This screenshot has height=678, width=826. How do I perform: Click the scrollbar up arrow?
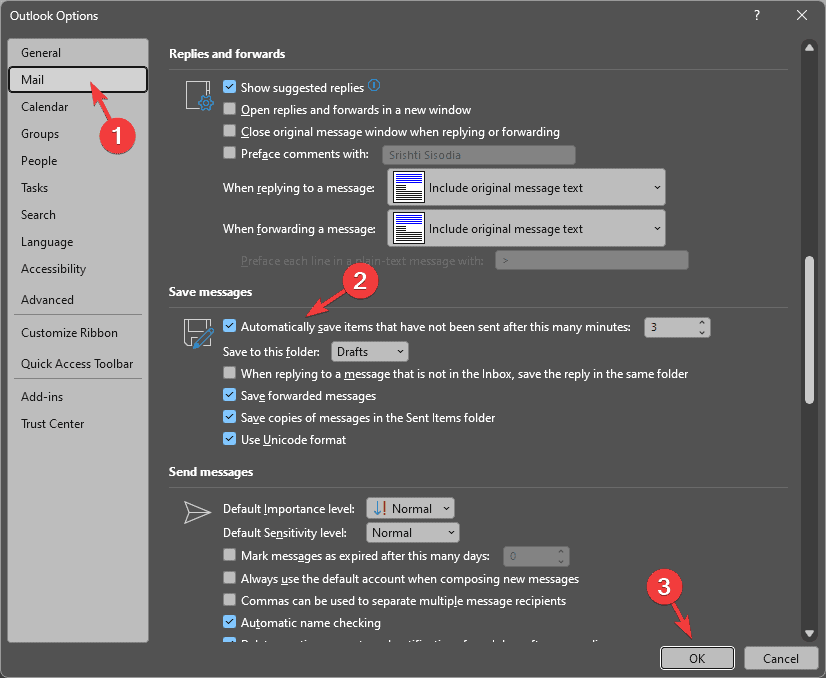tap(809, 47)
